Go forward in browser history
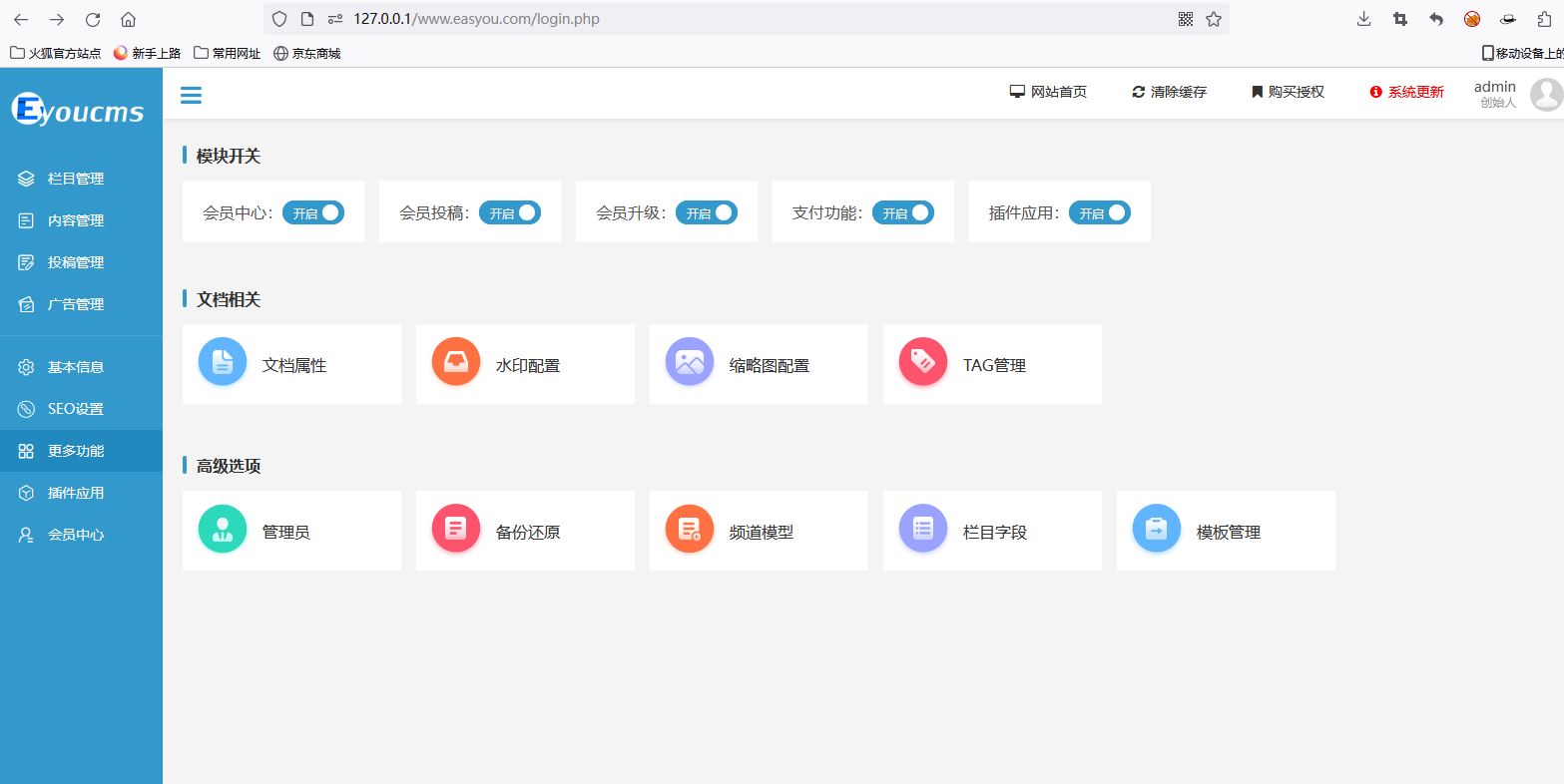This screenshot has height=784, width=1564. point(57,19)
